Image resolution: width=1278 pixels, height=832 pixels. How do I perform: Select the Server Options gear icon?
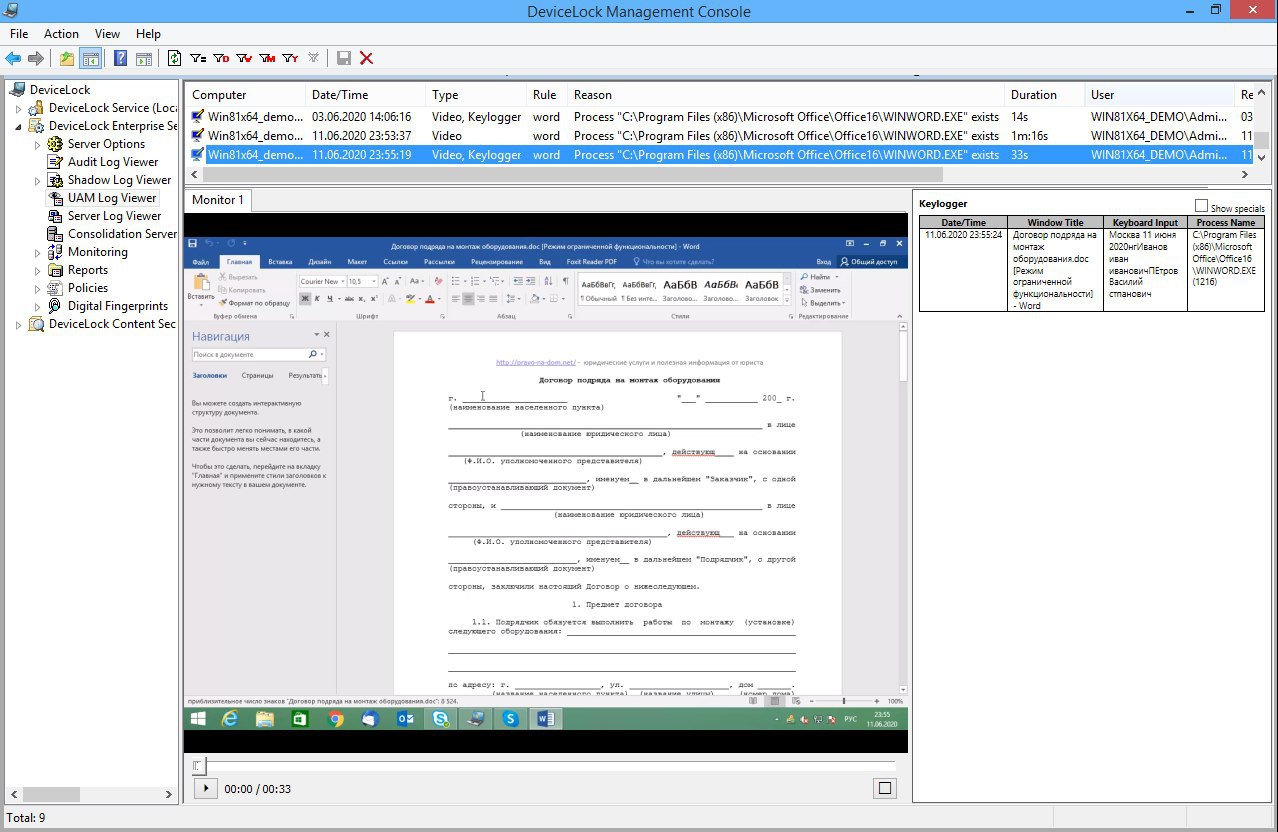56,144
